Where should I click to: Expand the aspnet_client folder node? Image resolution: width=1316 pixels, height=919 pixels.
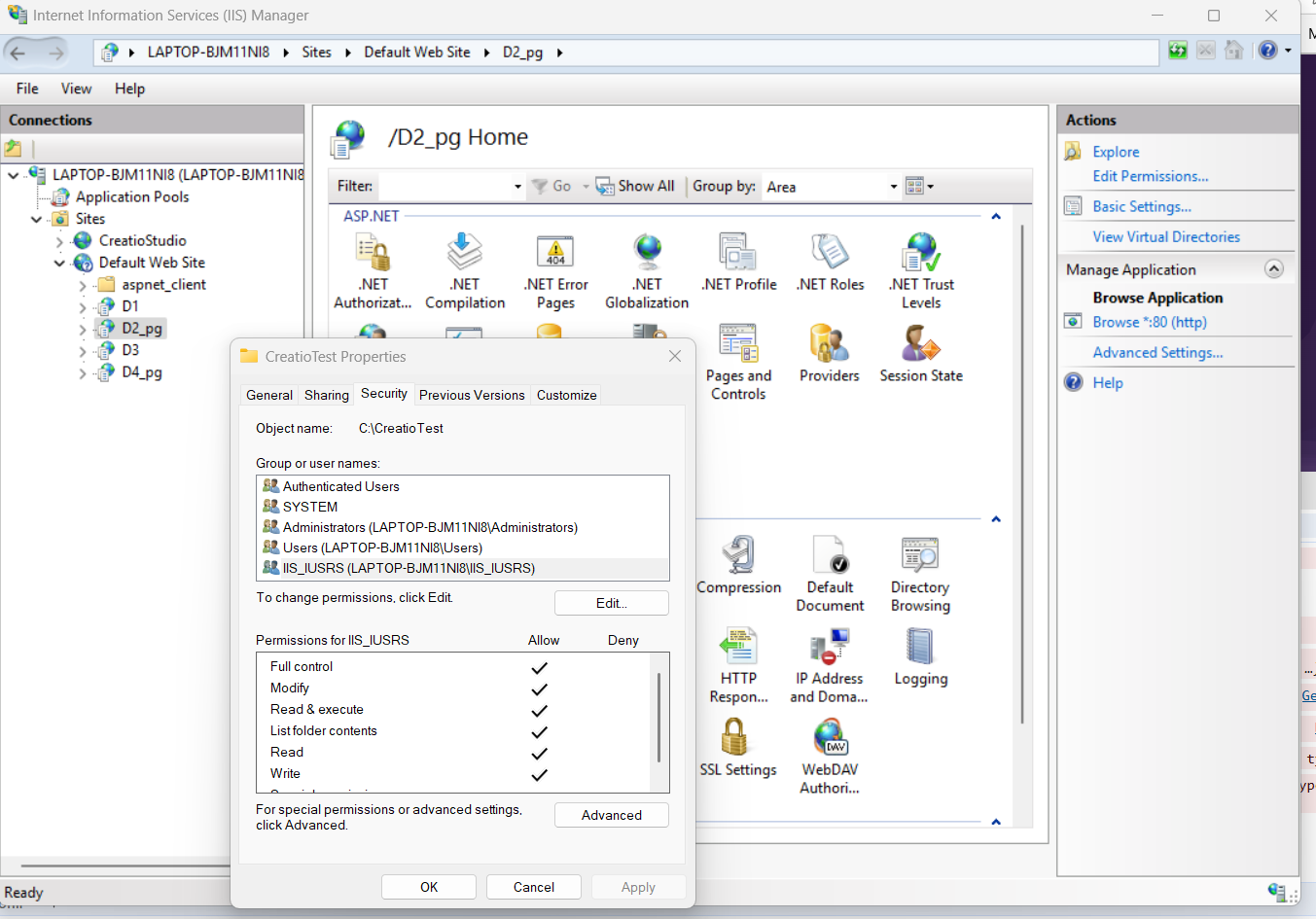click(83, 286)
